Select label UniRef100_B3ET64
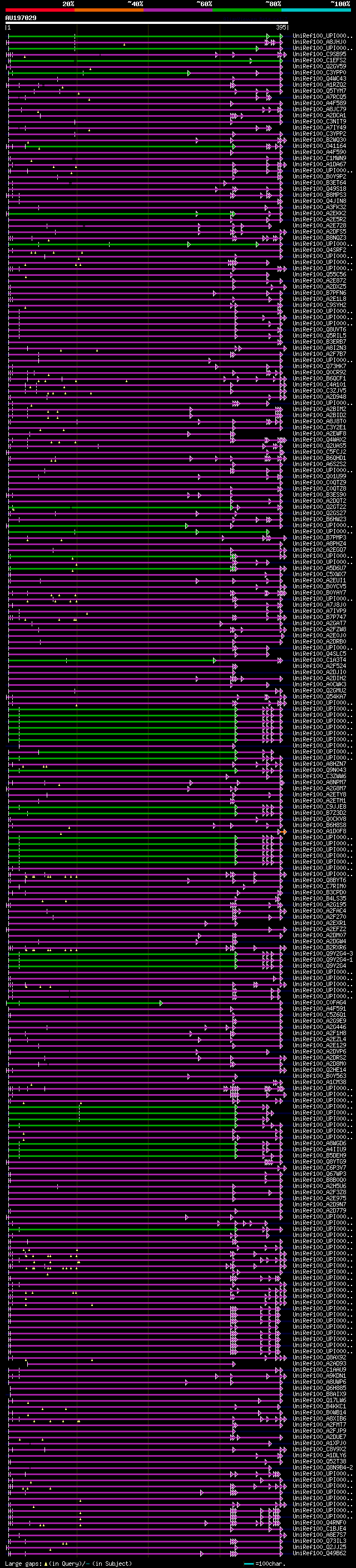The height and width of the screenshot is (1568, 356). click(x=319, y=182)
